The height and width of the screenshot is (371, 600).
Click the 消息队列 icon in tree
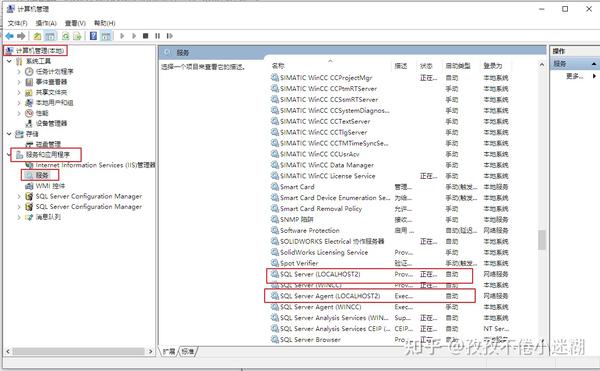29,217
